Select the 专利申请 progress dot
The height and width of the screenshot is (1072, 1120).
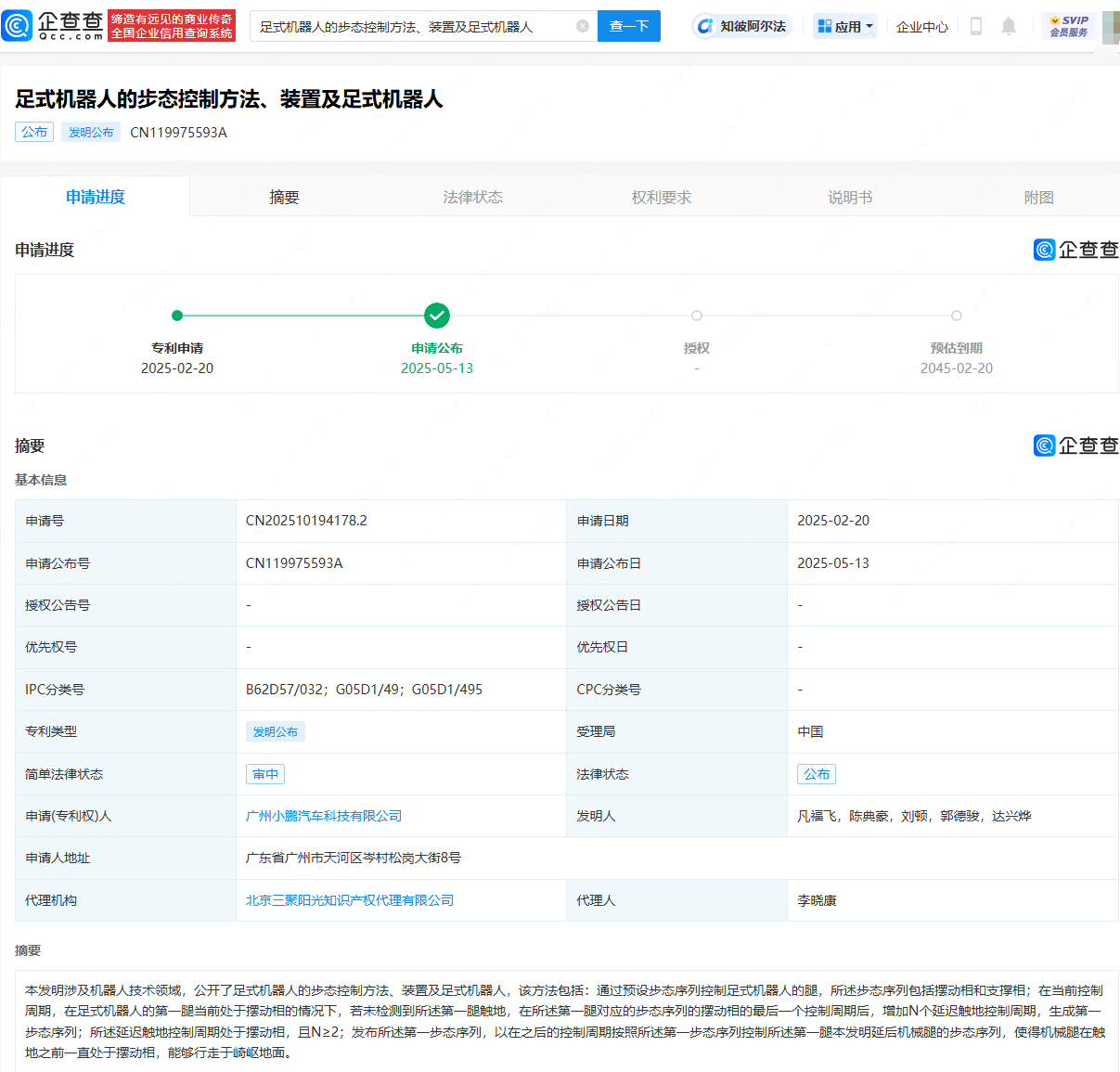tap(177, 316)
